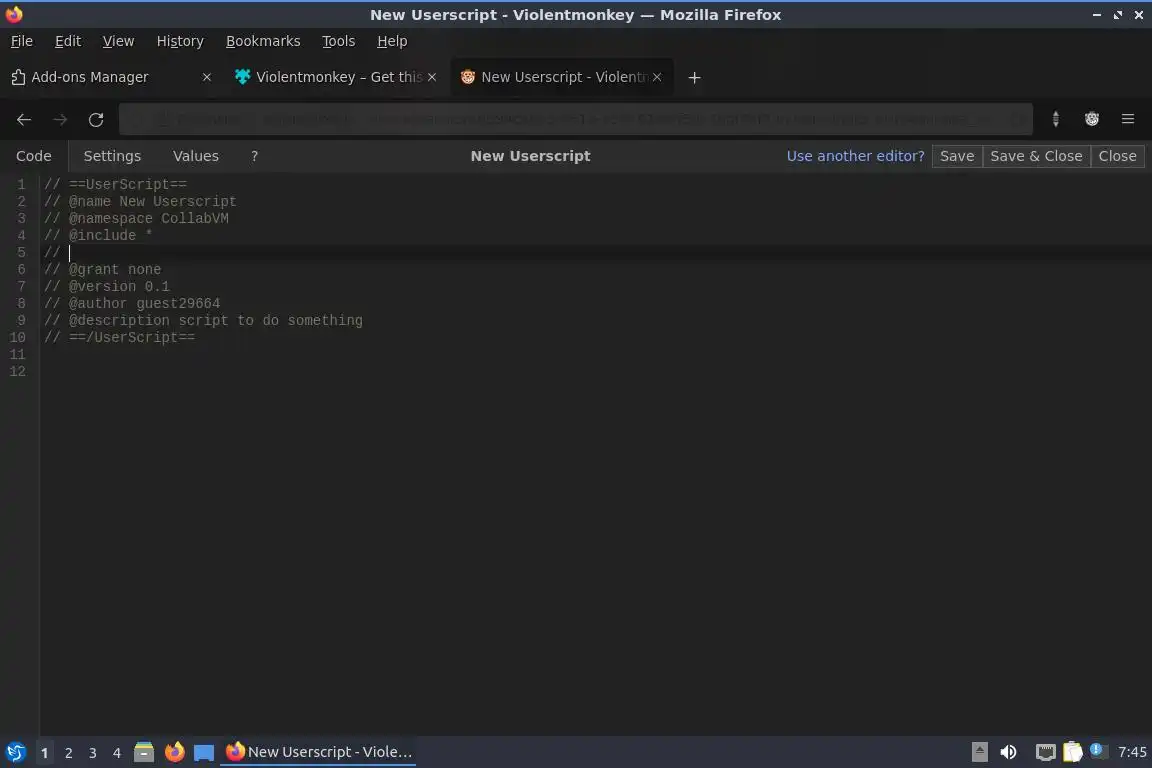Open the Help menu
The height and width of the screenshot is (768, 1152).
tap(392, 41)
